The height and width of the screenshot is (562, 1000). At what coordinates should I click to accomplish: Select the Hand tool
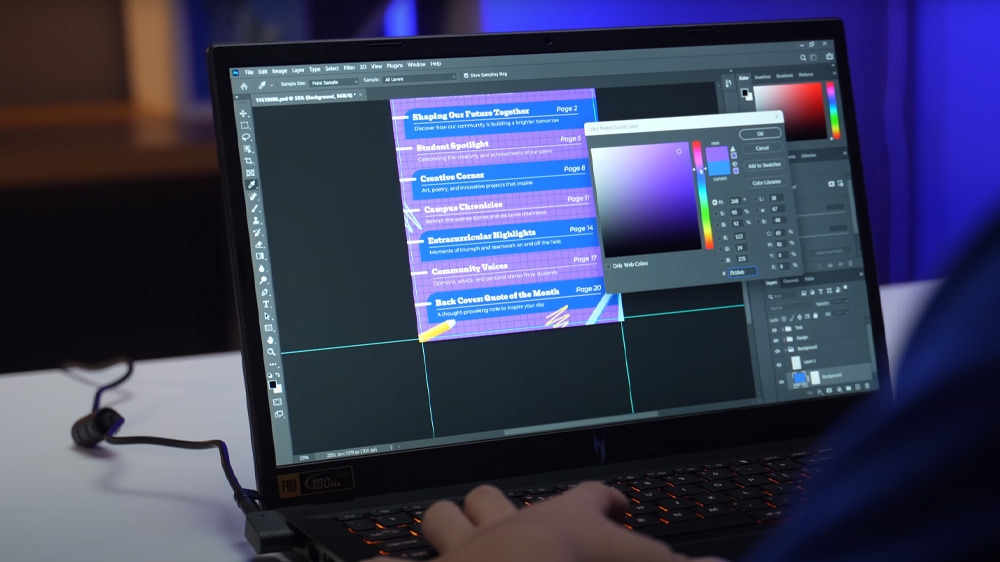click(x=270, y=340)
